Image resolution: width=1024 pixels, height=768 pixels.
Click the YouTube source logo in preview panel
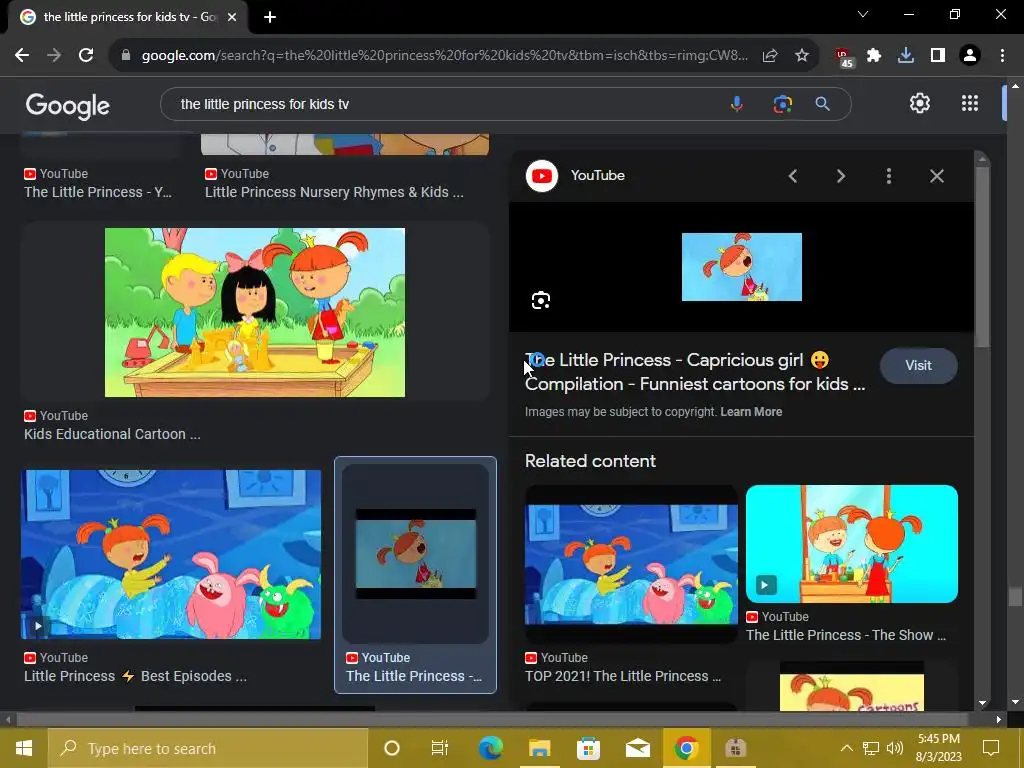coord(542,176)
